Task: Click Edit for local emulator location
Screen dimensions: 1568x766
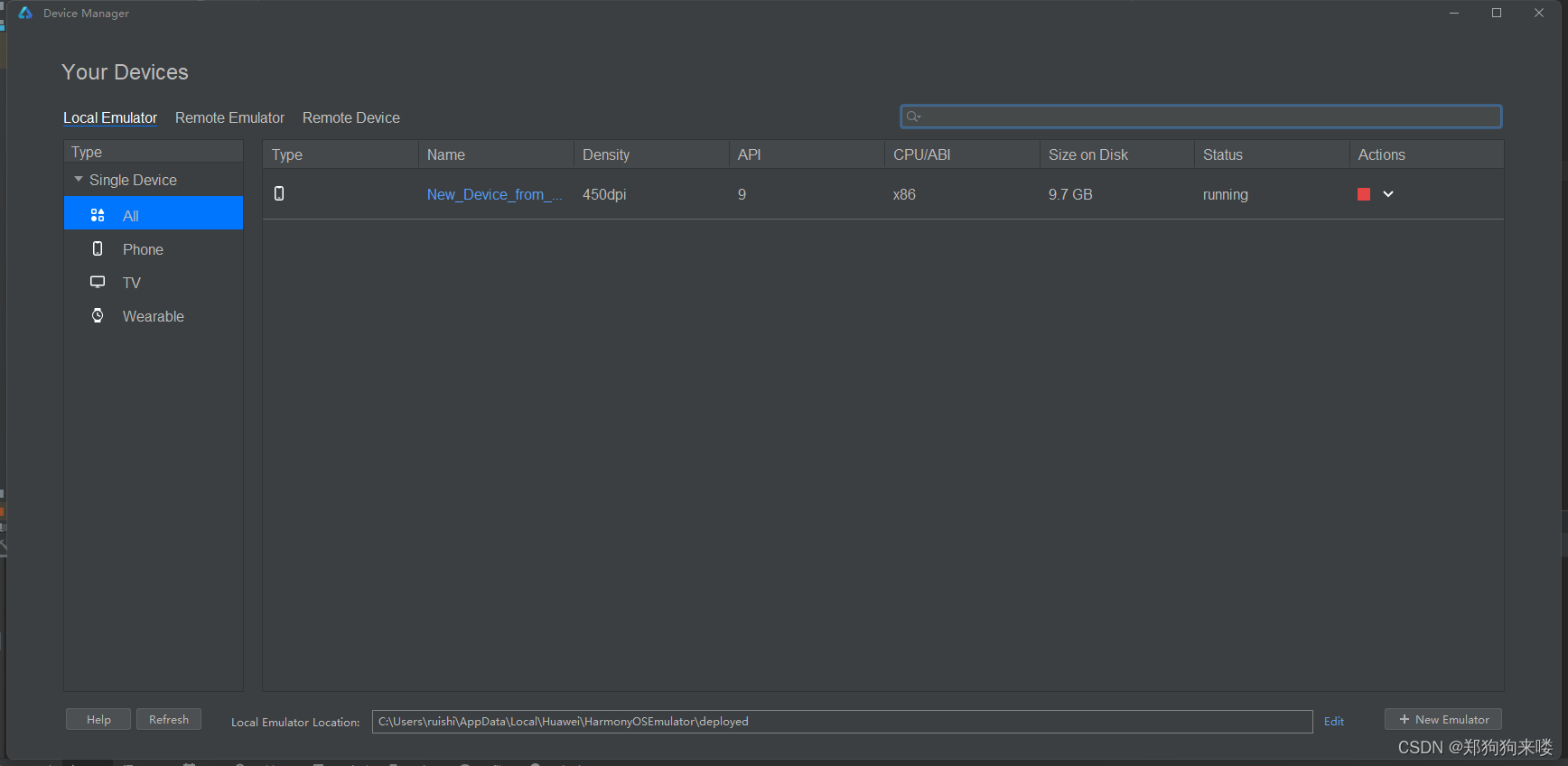Action: click(1334, 721)
